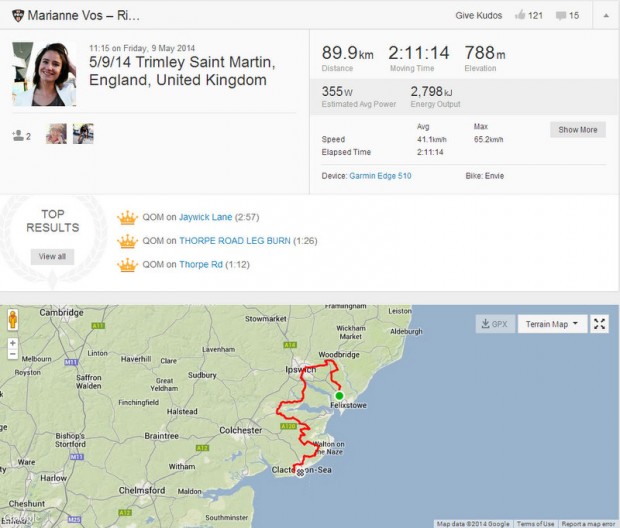Download the GPX file

coord(494,324)
